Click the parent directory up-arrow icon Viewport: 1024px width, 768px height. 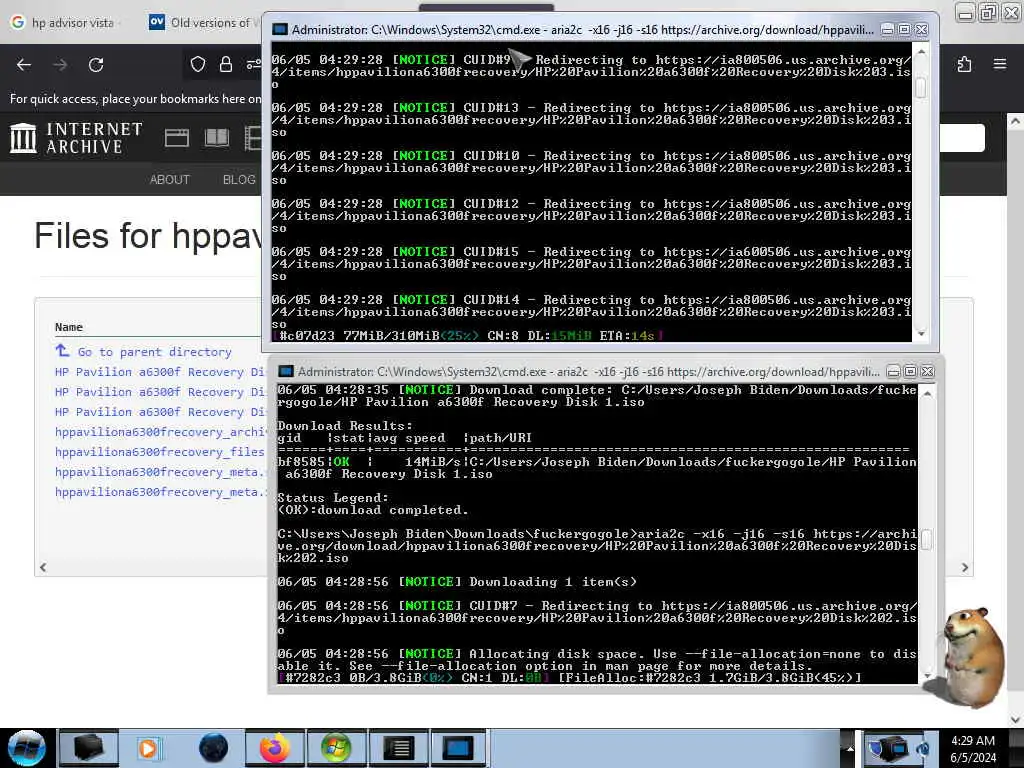pos(62,351)
